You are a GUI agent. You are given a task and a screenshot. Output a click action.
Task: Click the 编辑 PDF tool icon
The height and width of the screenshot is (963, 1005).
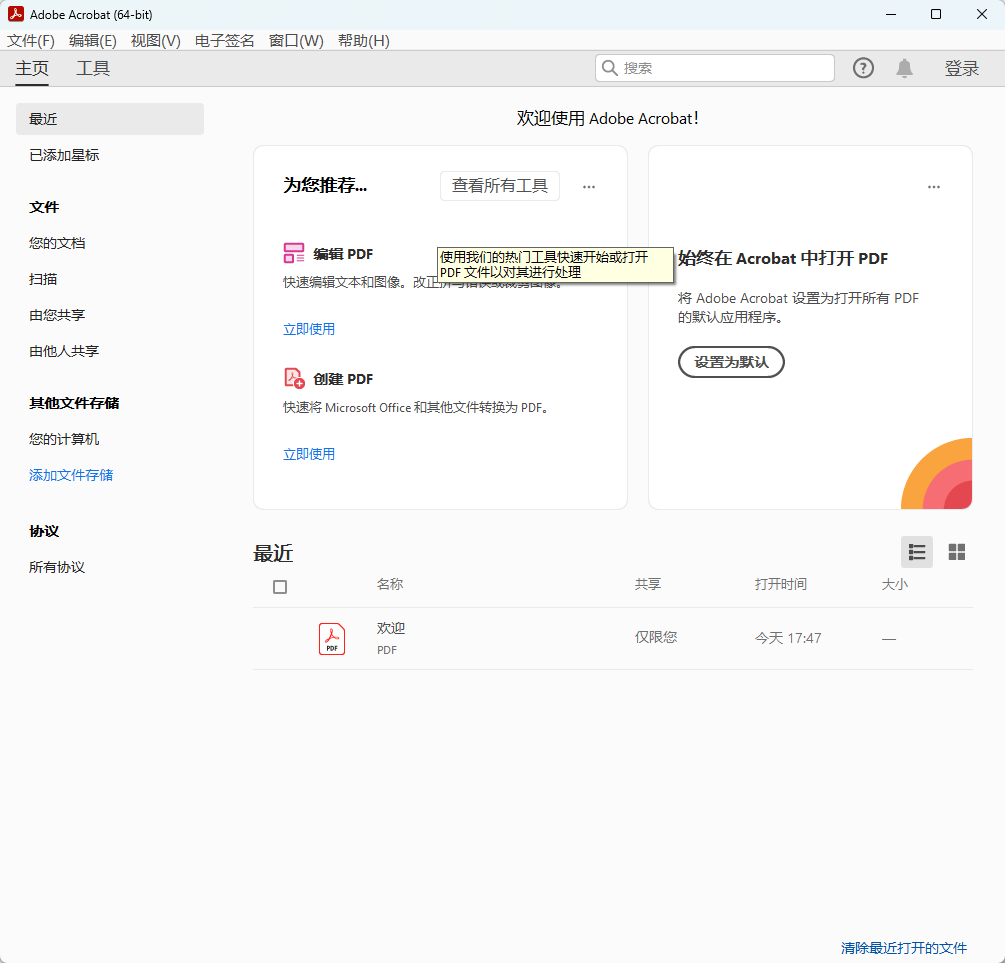294,253
